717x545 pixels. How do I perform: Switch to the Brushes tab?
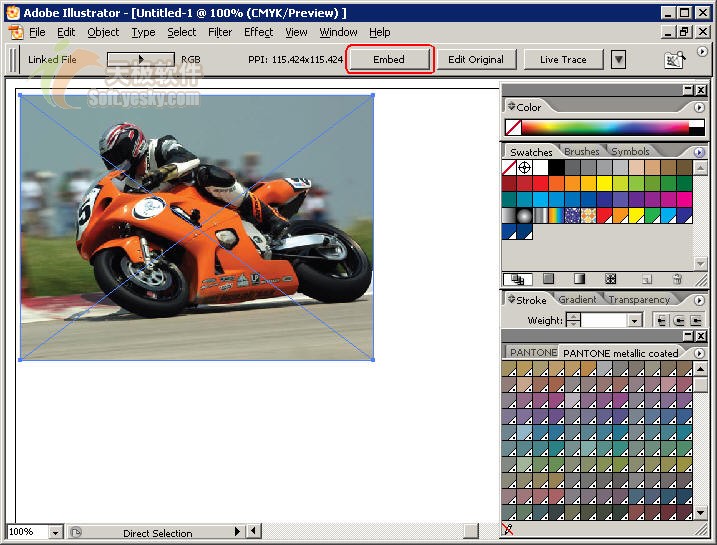pyautogui.click(x=582, y=152)
